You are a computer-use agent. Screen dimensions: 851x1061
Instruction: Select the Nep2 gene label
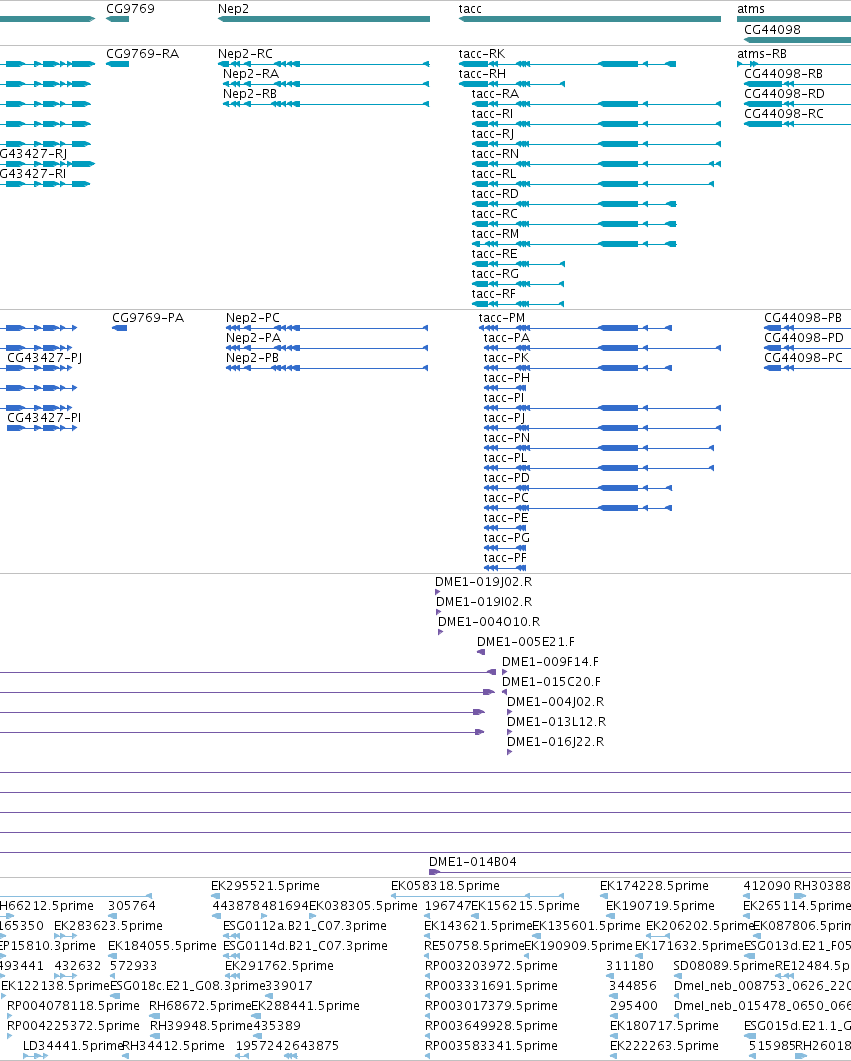click(233, 9)
